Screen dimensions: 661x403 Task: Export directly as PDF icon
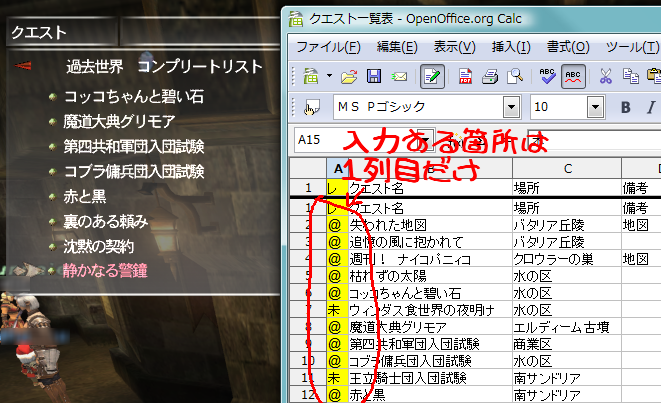(465, 76)
